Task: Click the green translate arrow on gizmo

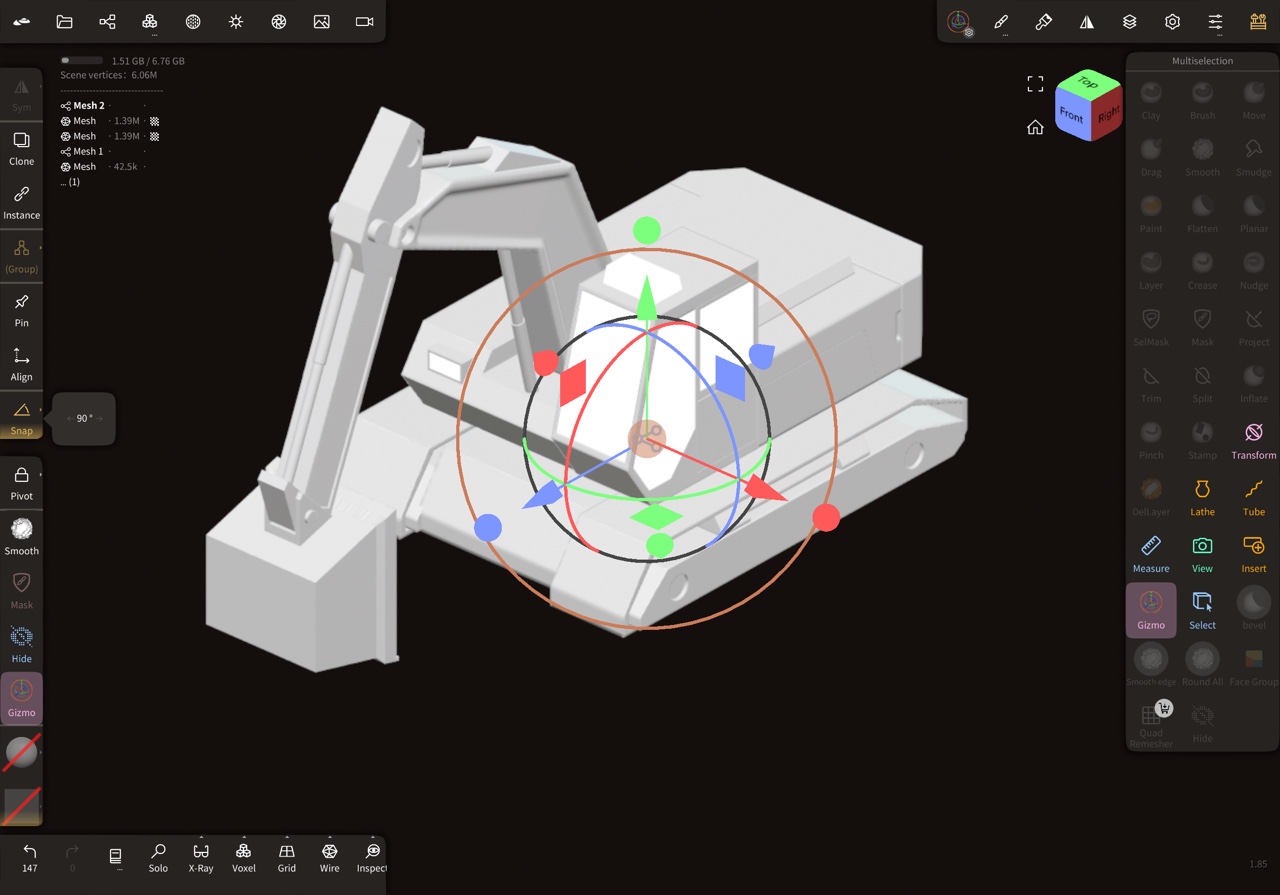Action: pos(647,298)
